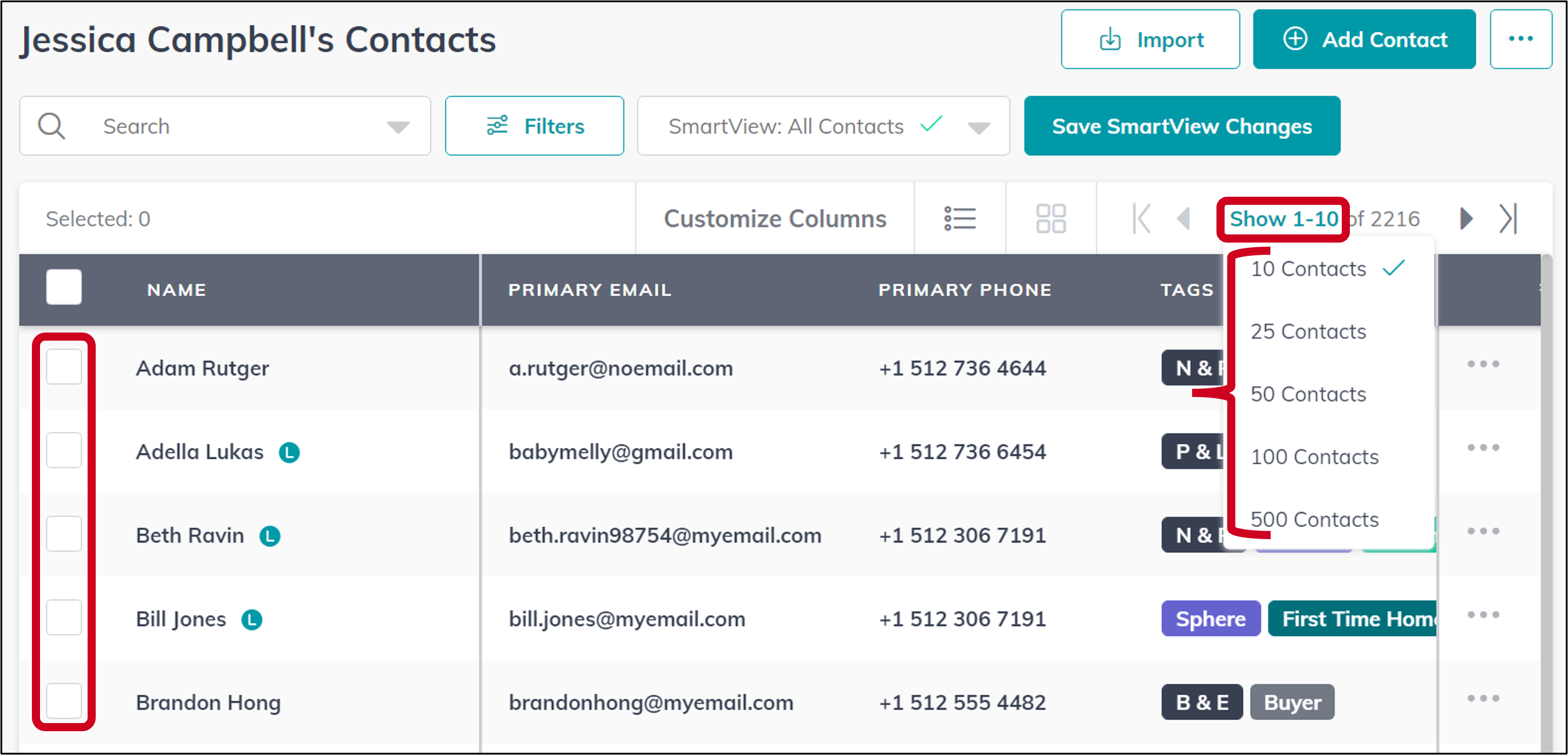Tick the checkbox next to Beth Ravin

[x=64, y=534]
